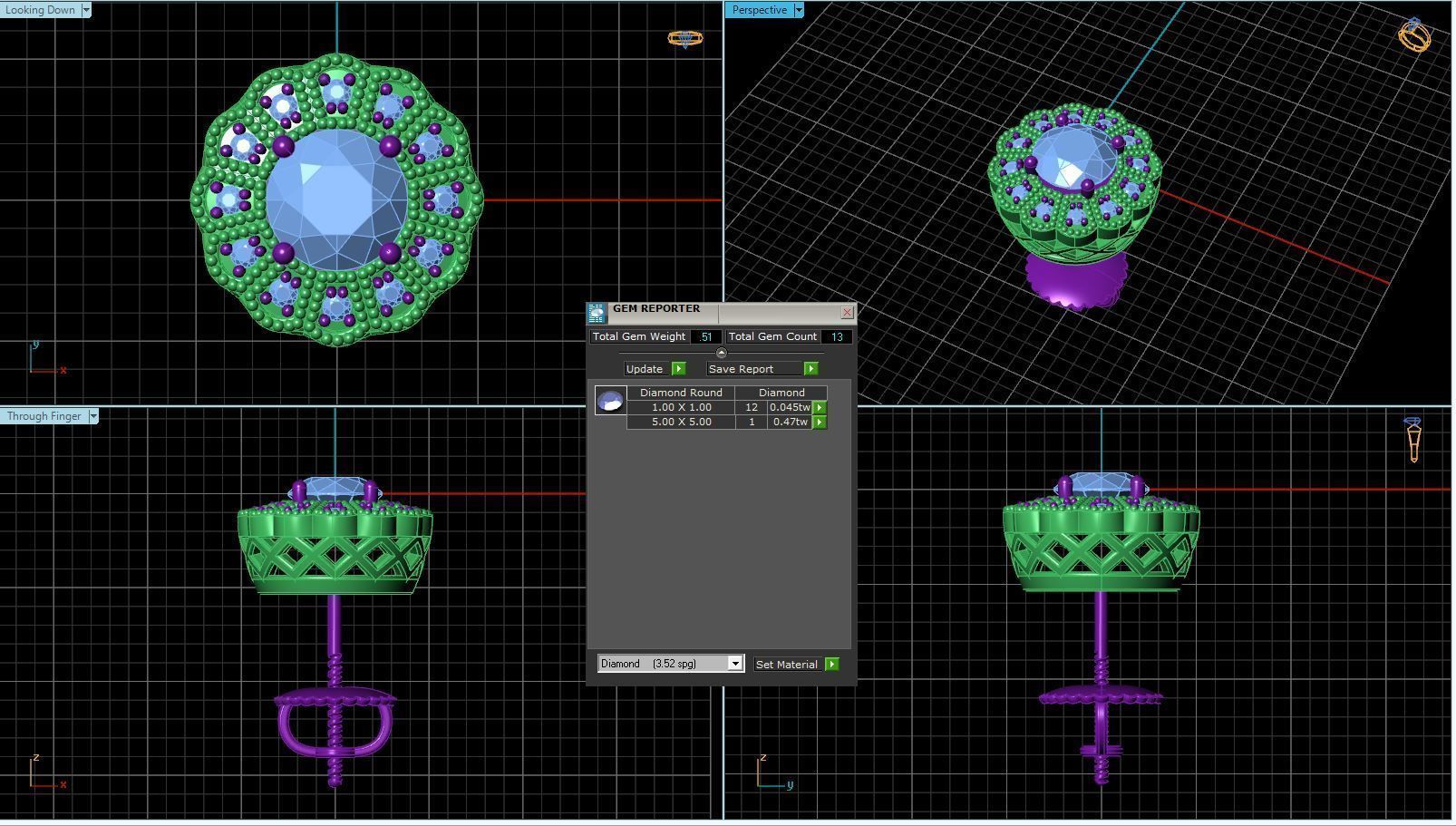Click the 0.47tw weight cell
Image resolution: width=1456 pixels, height=826 pixels.
[790, 423]
